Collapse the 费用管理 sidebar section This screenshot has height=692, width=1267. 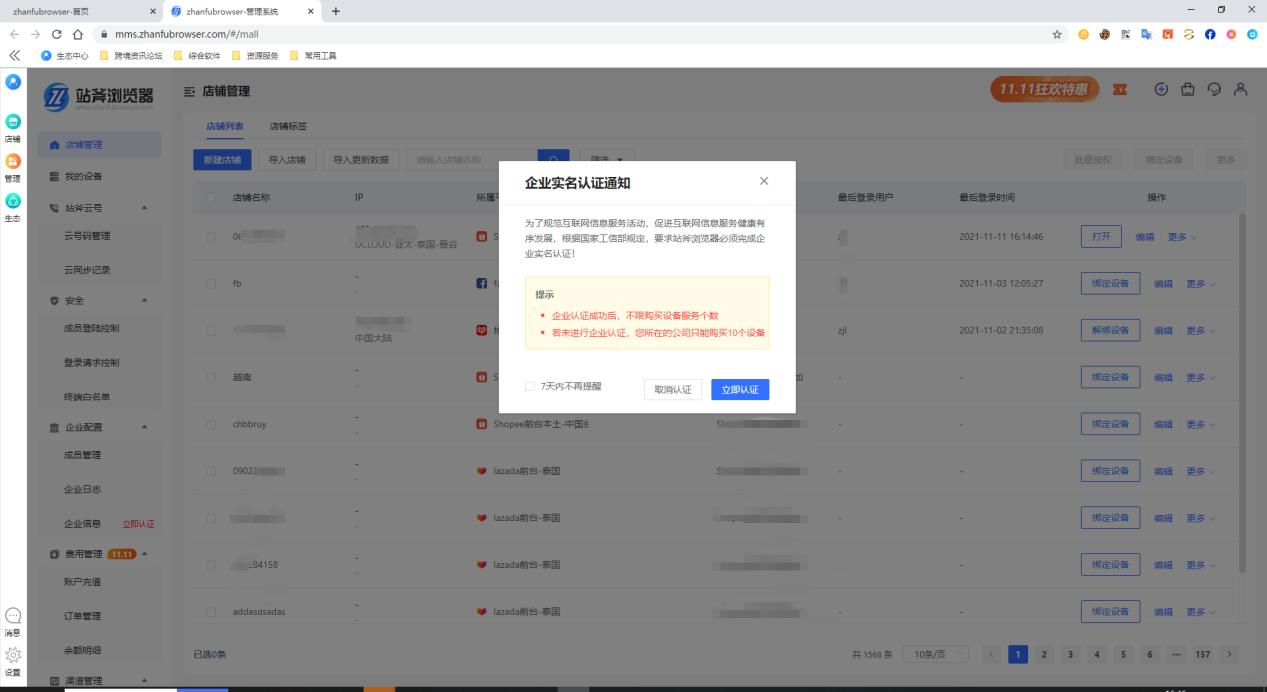pos(143,554)
